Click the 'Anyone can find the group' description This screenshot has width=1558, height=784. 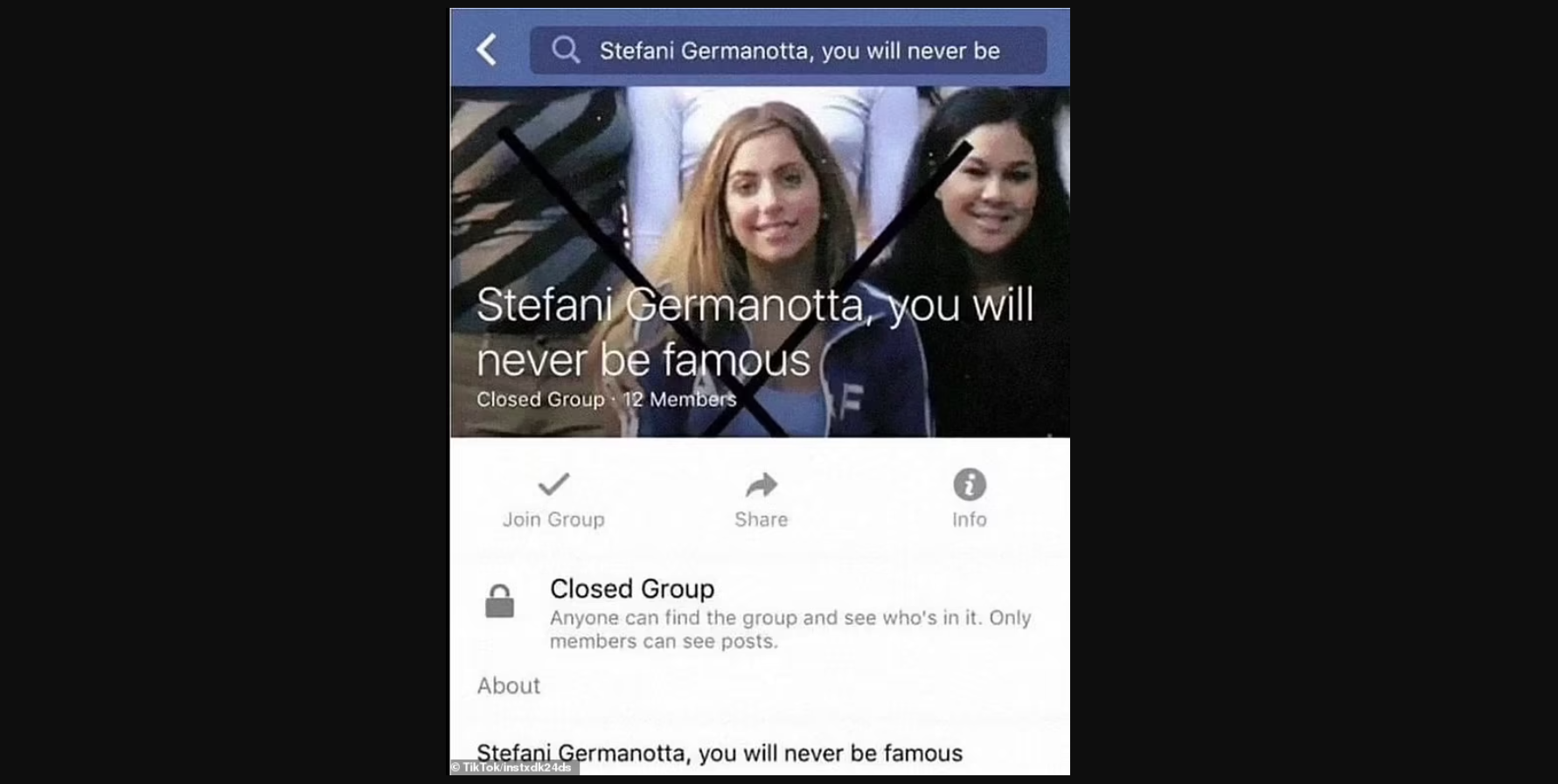tap(790, 629)
